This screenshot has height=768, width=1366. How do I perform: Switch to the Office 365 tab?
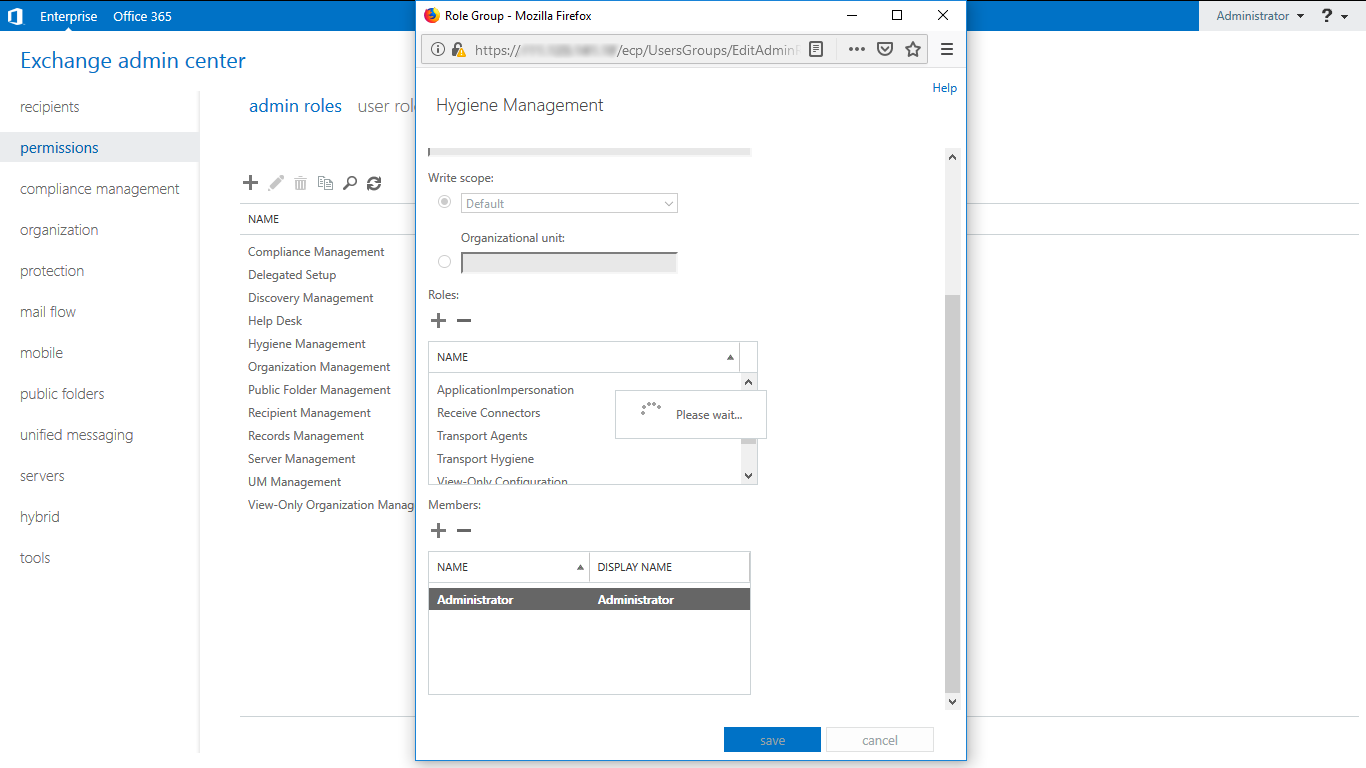click(142, 16)
